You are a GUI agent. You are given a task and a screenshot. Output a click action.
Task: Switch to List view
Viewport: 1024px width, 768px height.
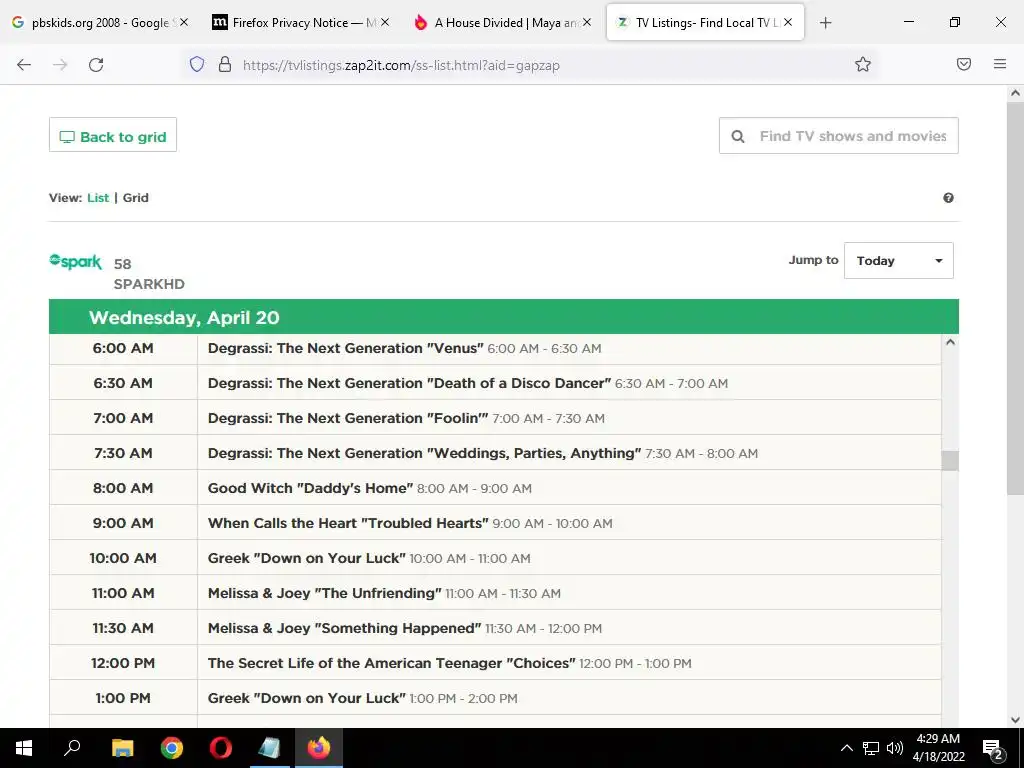[98, 198]
